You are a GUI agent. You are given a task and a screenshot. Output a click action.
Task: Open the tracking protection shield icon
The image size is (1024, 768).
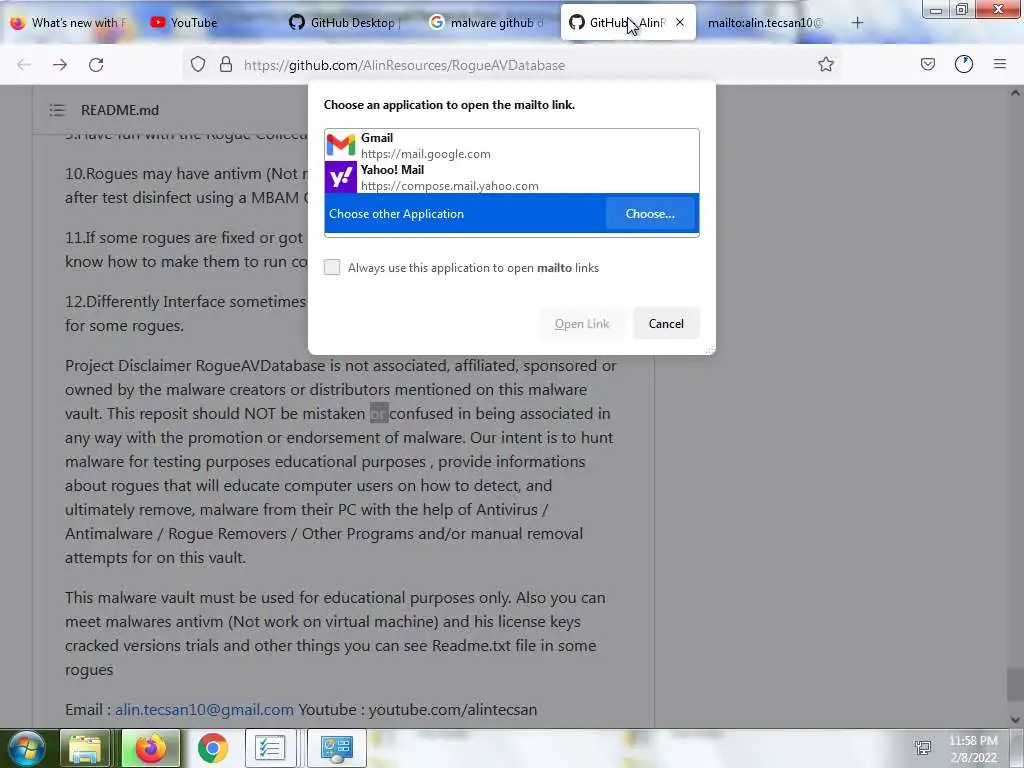198,65
